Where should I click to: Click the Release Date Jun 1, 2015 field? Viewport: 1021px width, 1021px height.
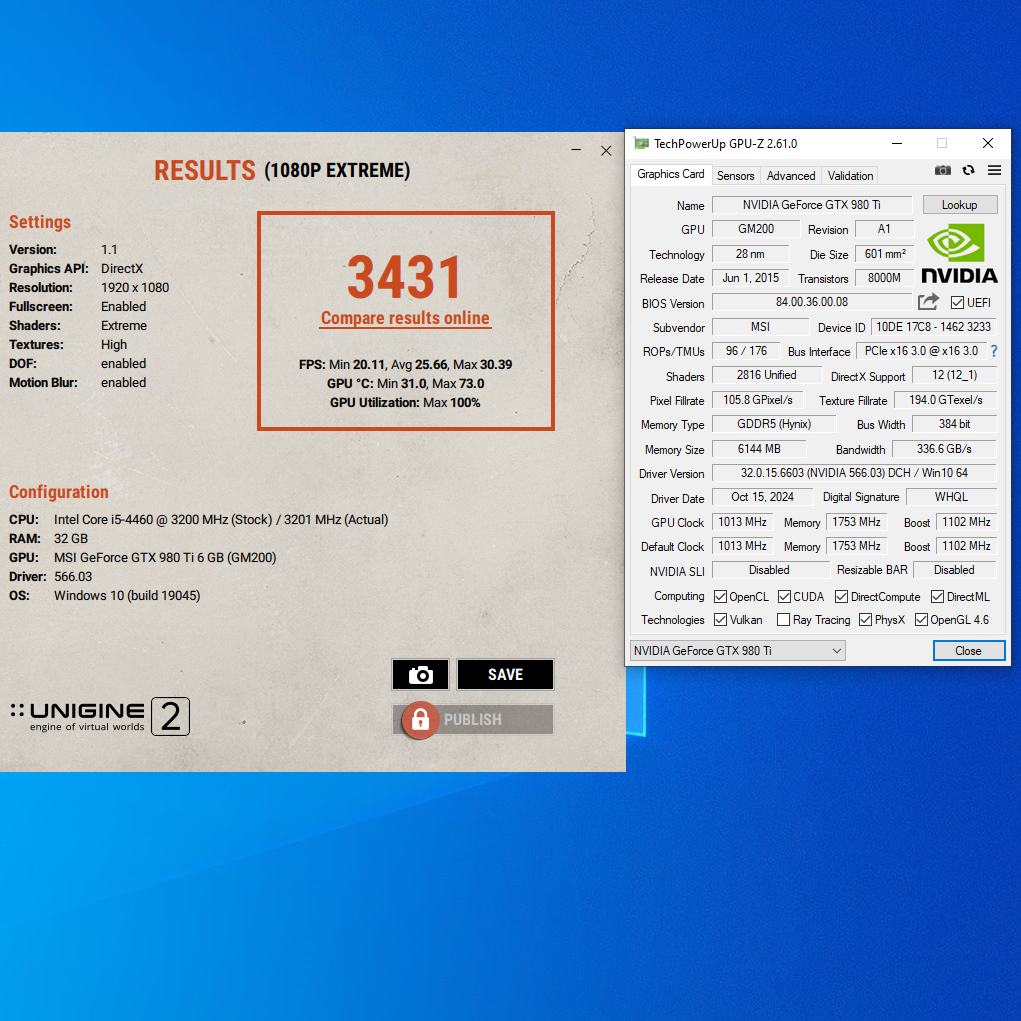pos(751,278)
